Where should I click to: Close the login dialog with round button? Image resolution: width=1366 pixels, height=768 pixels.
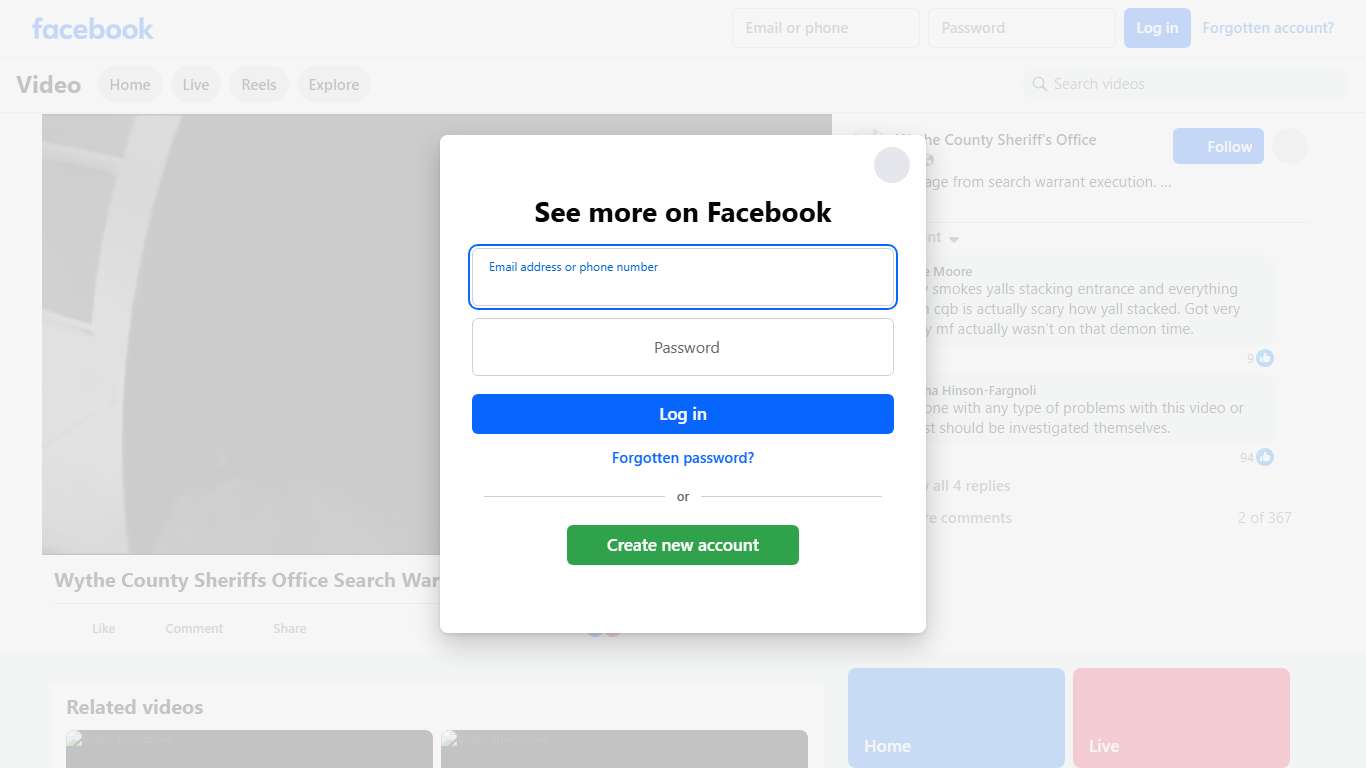pos(891,165)
